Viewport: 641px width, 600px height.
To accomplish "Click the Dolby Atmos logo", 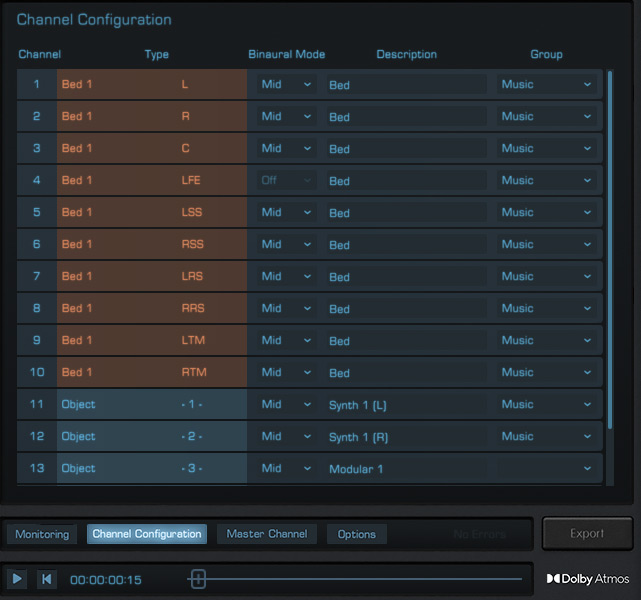I will (x=588, y=579).
